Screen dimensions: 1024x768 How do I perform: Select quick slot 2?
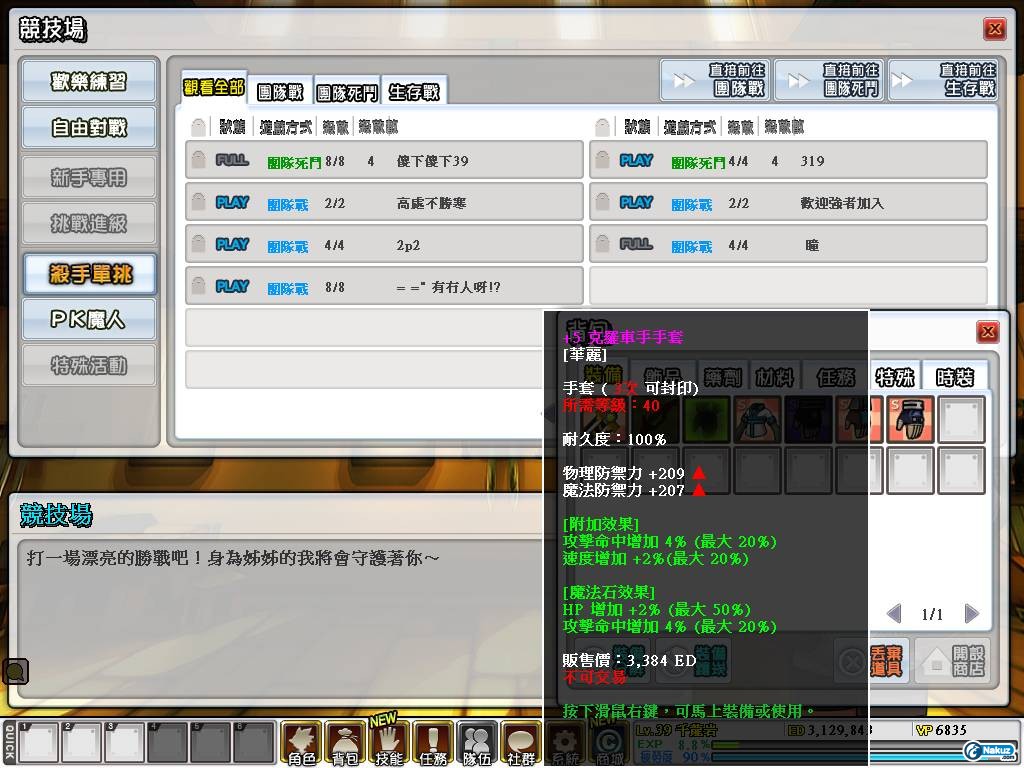(x=82, y=743)
